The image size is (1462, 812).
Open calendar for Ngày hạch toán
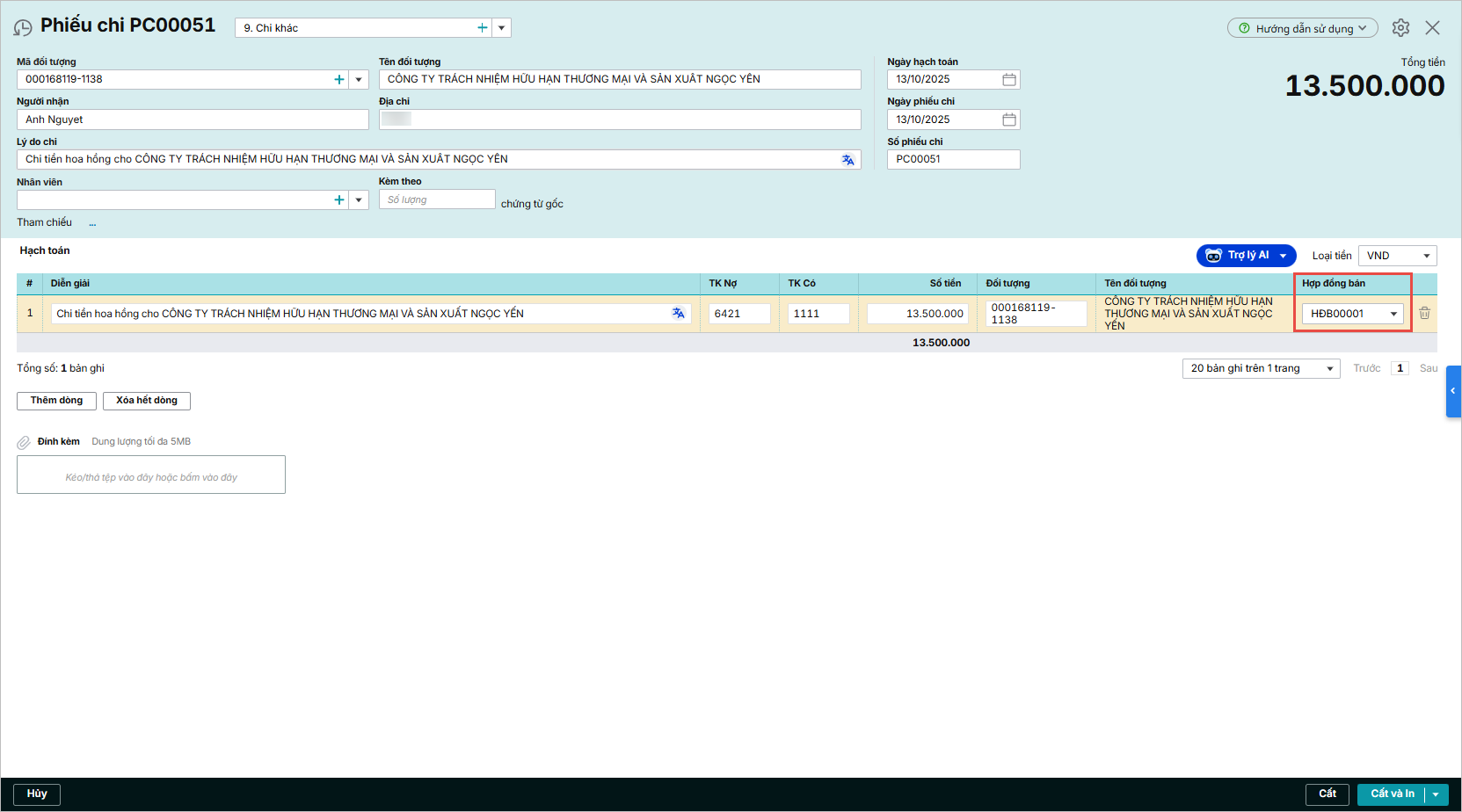[1009, 80]
